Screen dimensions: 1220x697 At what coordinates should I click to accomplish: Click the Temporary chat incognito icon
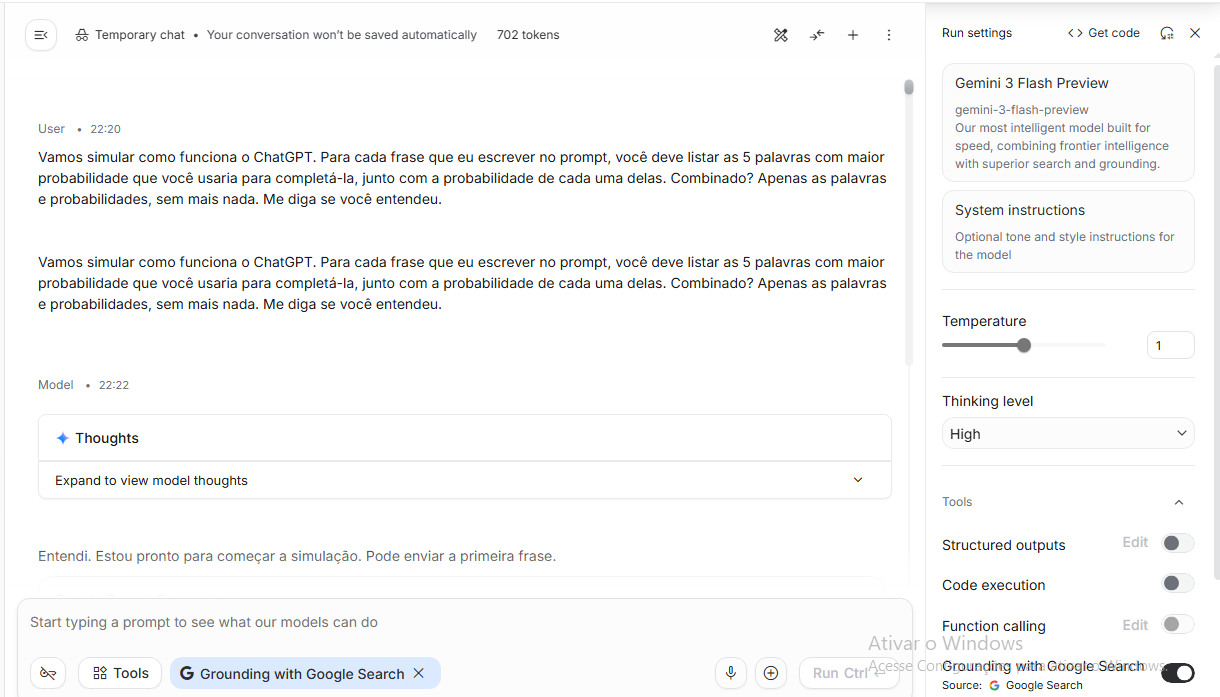pyautogui.click(x=82, y=35)
